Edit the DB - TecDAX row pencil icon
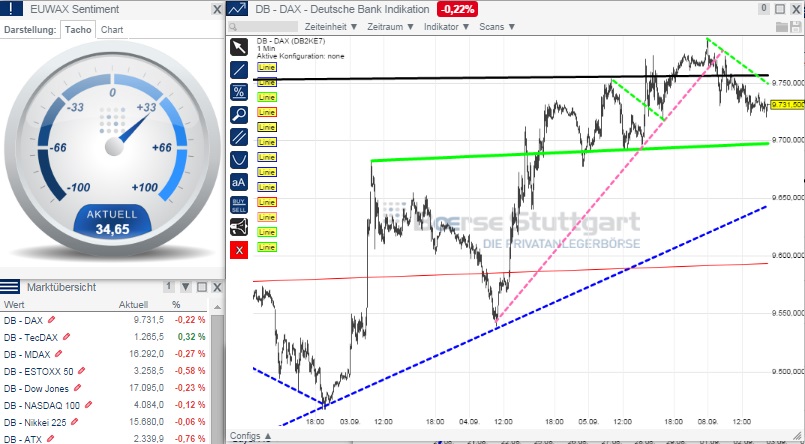Viewport: 805px width, 444px height. [66, 337]
